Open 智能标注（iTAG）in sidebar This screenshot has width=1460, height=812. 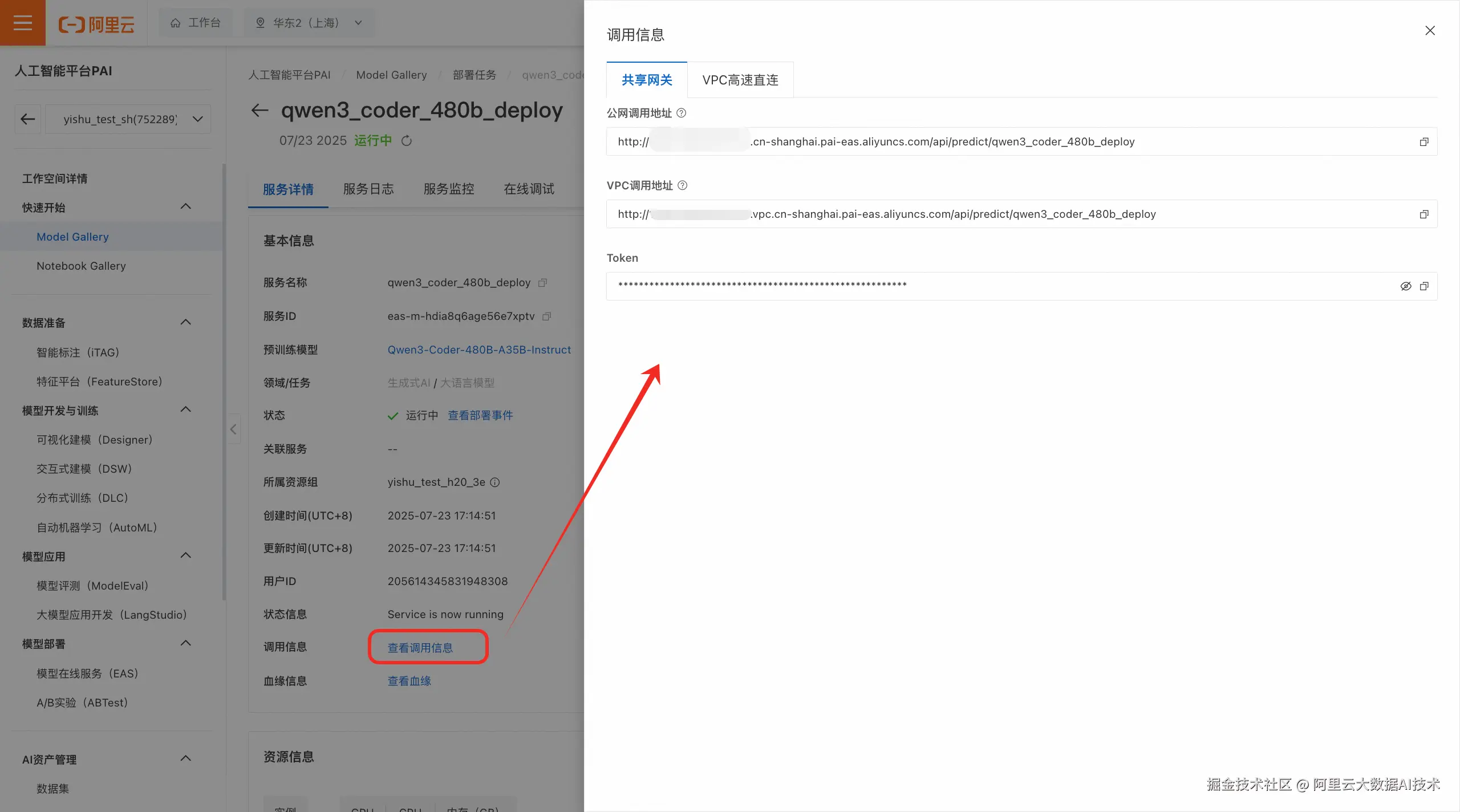pyautogui.click(x=78, y=352)
